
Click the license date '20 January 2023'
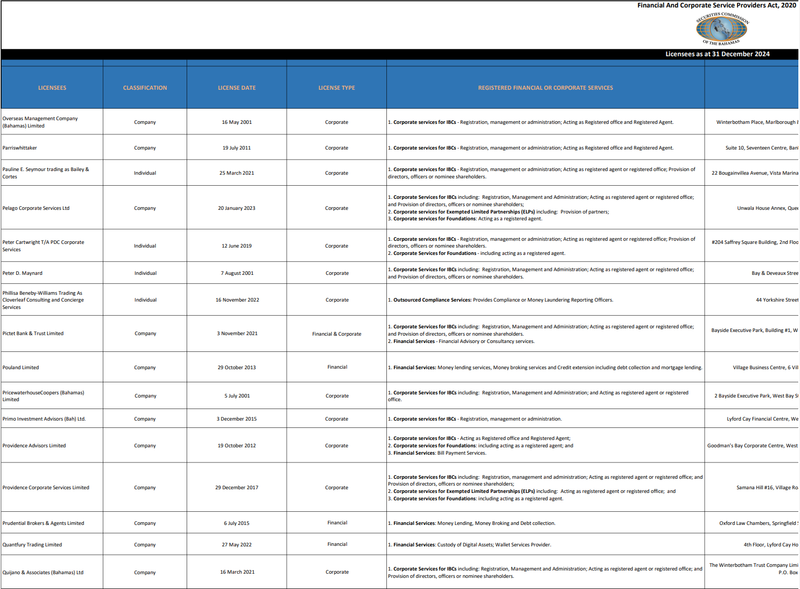(x=237, y=208)
